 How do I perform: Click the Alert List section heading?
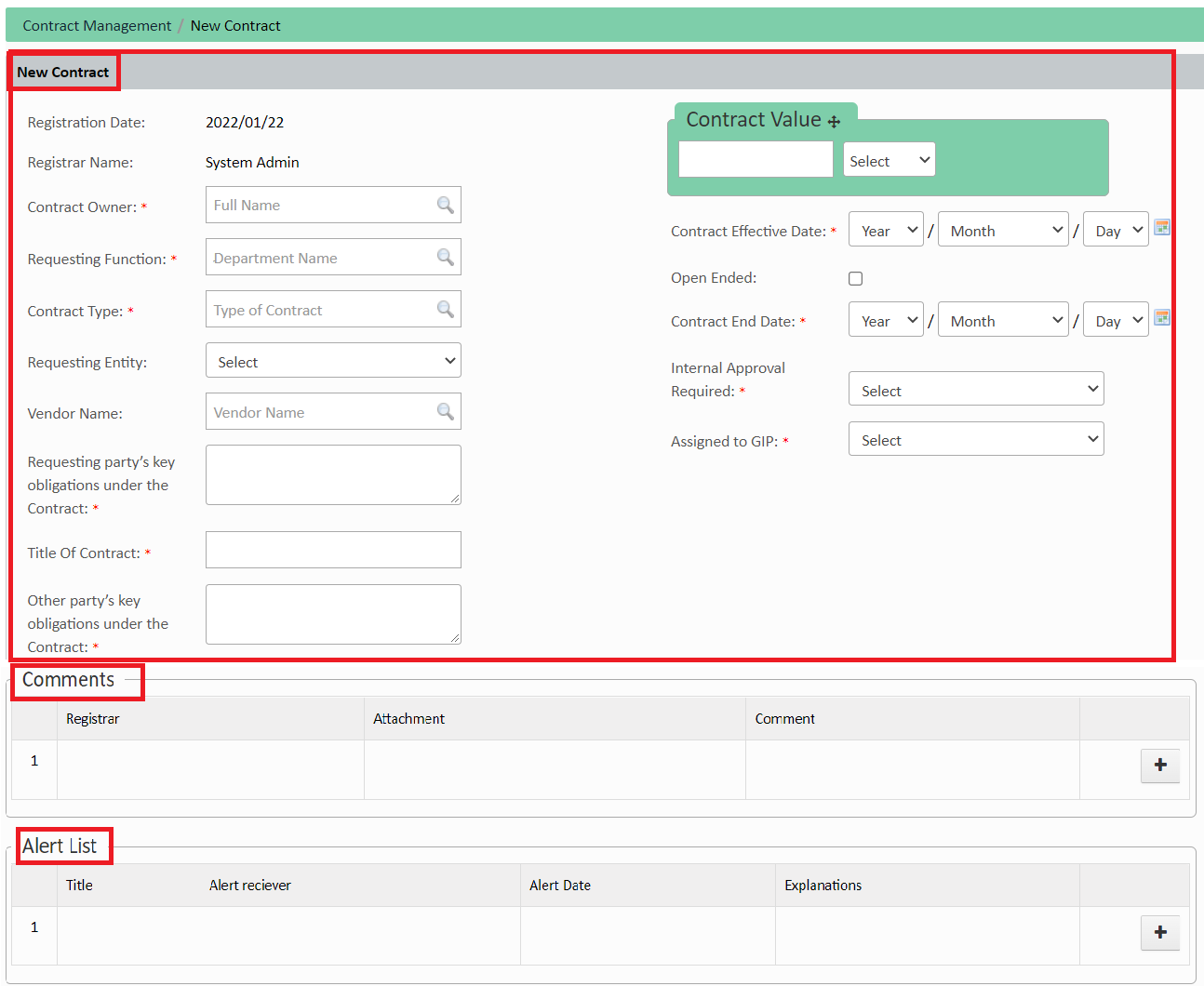pos(60,846)
